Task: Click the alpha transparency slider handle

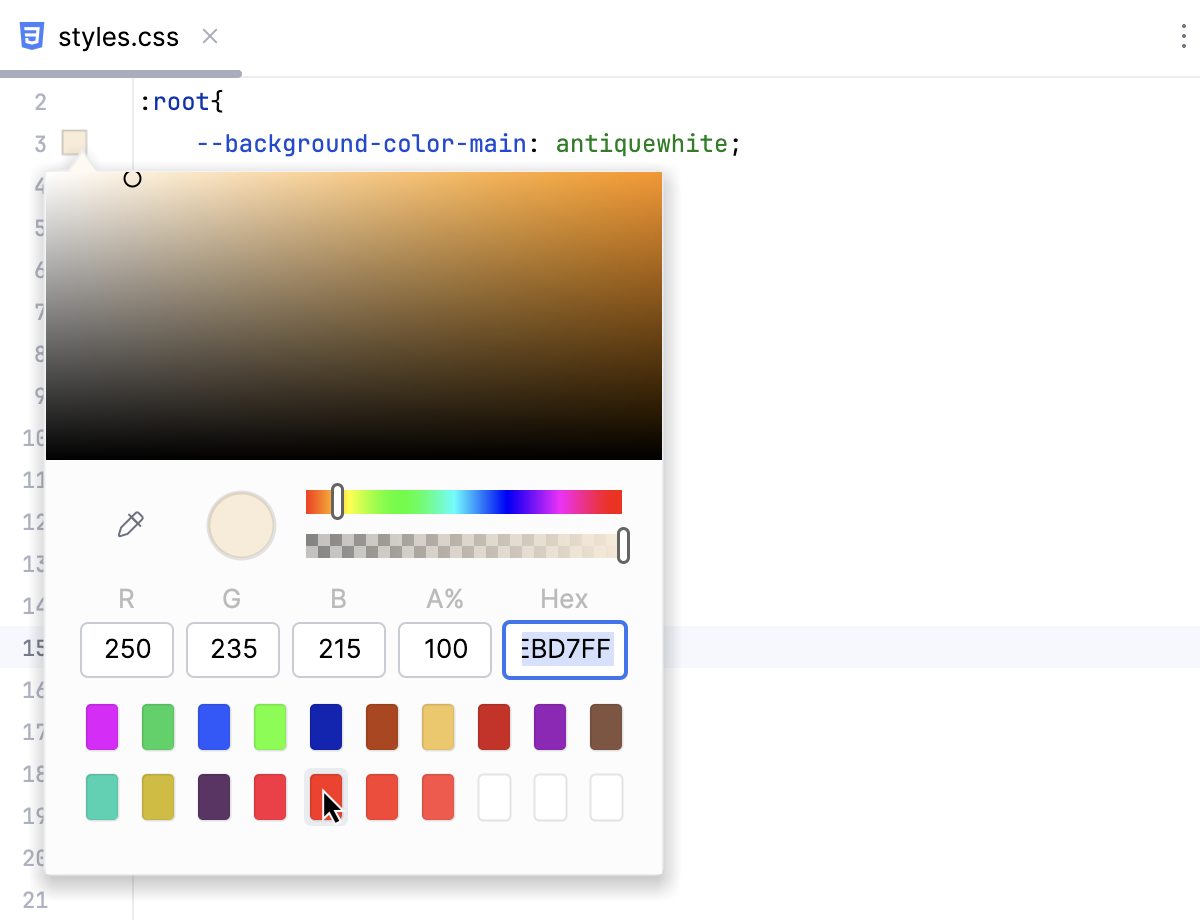Action: point(625,546)
